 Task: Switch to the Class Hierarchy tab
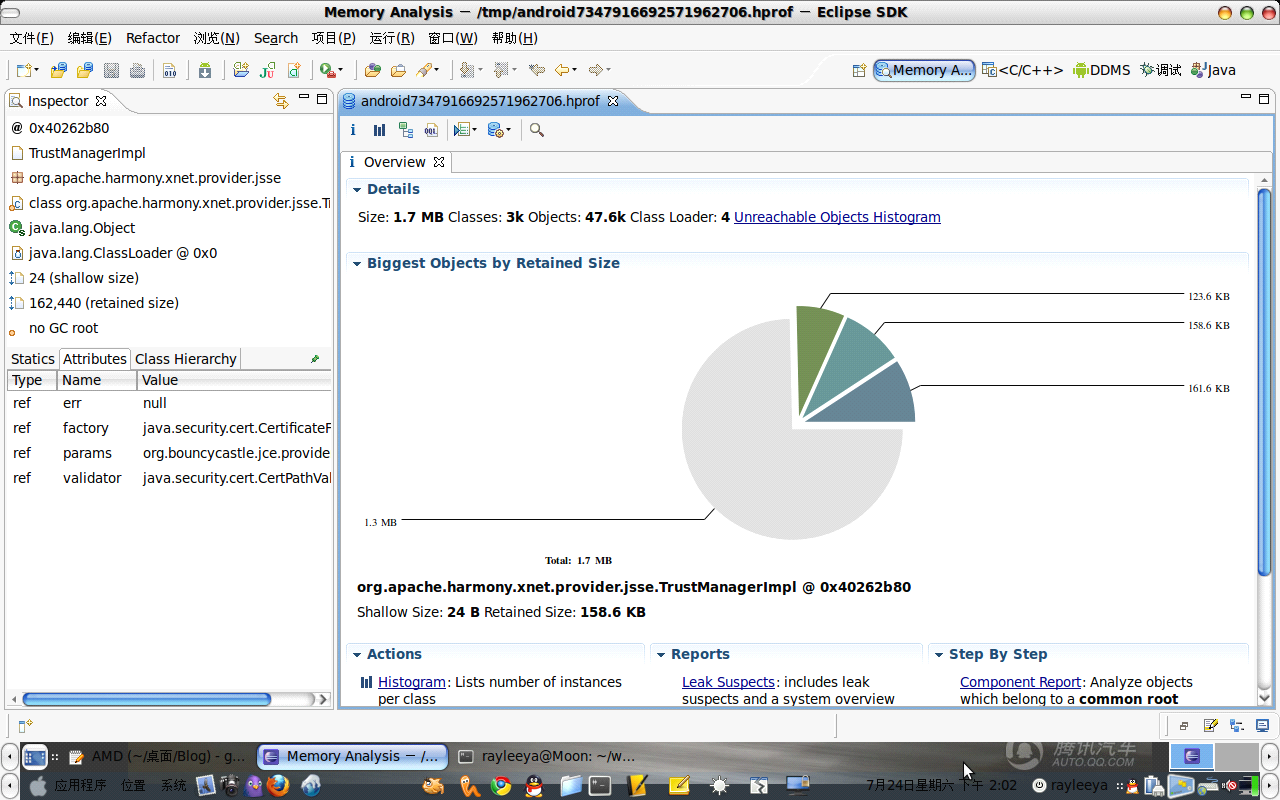(x=186, y=359)
